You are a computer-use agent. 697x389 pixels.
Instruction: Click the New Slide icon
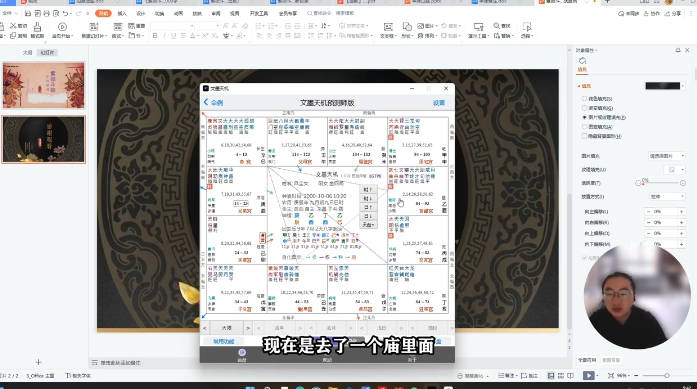[94, 27]
